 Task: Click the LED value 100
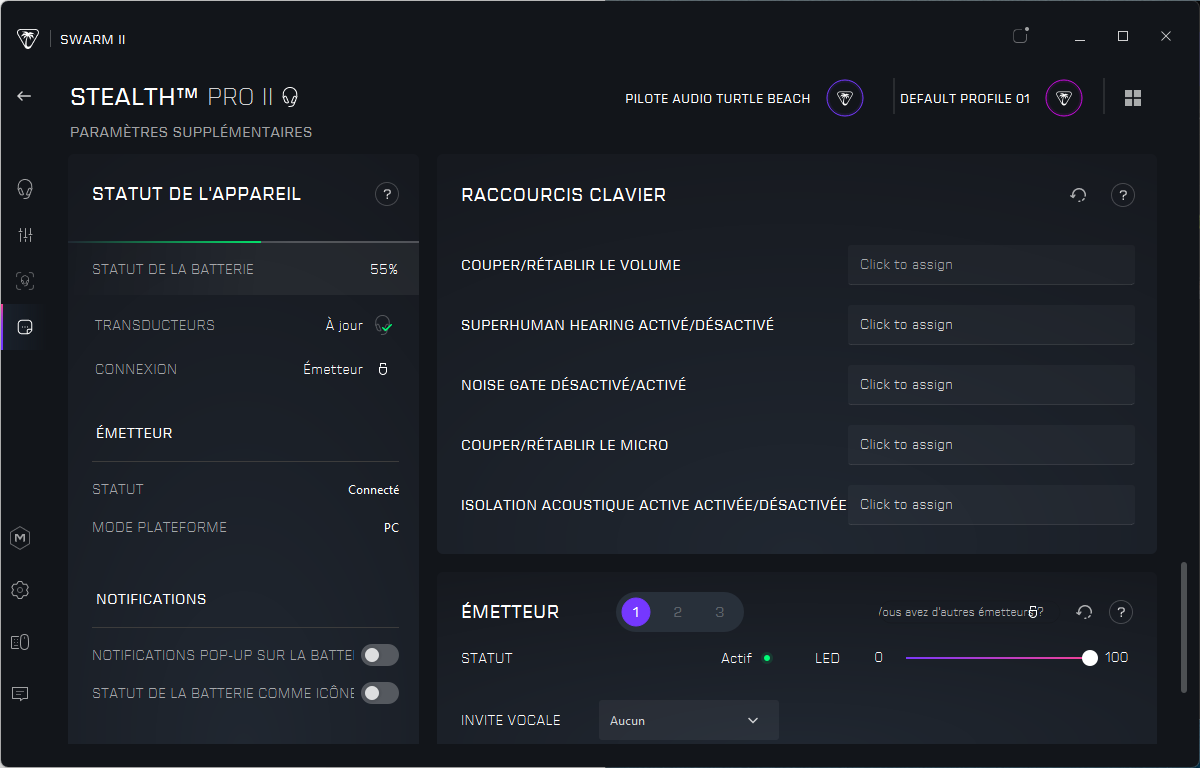tap(1116, 658)
